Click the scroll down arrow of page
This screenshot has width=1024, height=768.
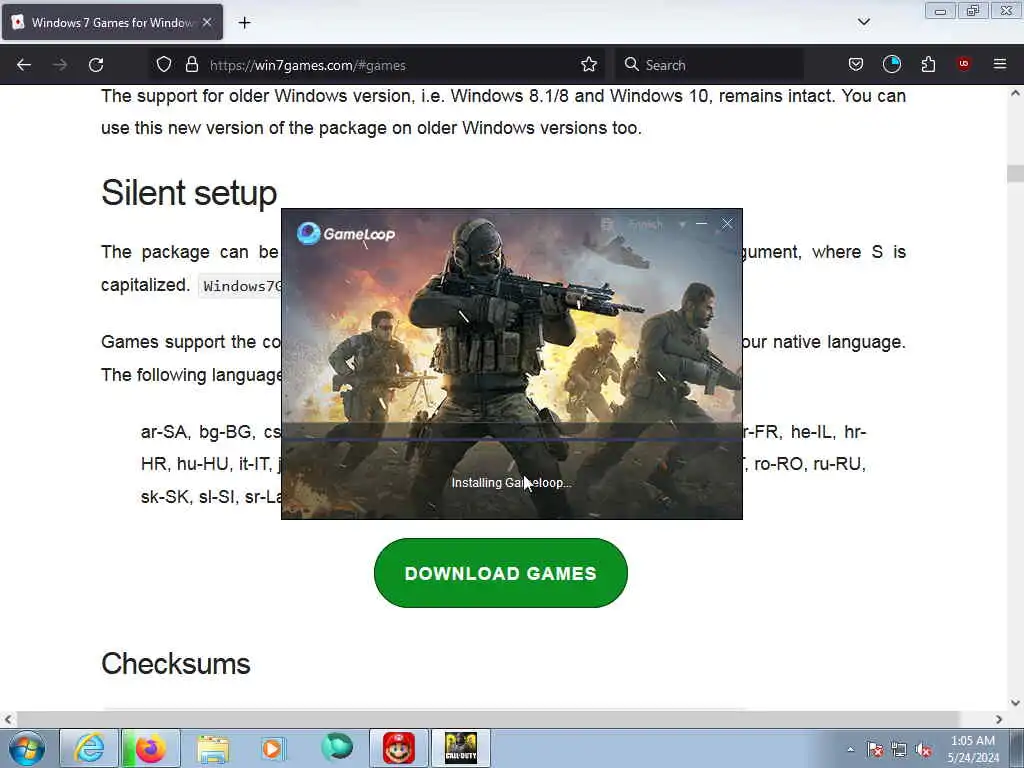pyautogui.click(x=1015, y=703)
